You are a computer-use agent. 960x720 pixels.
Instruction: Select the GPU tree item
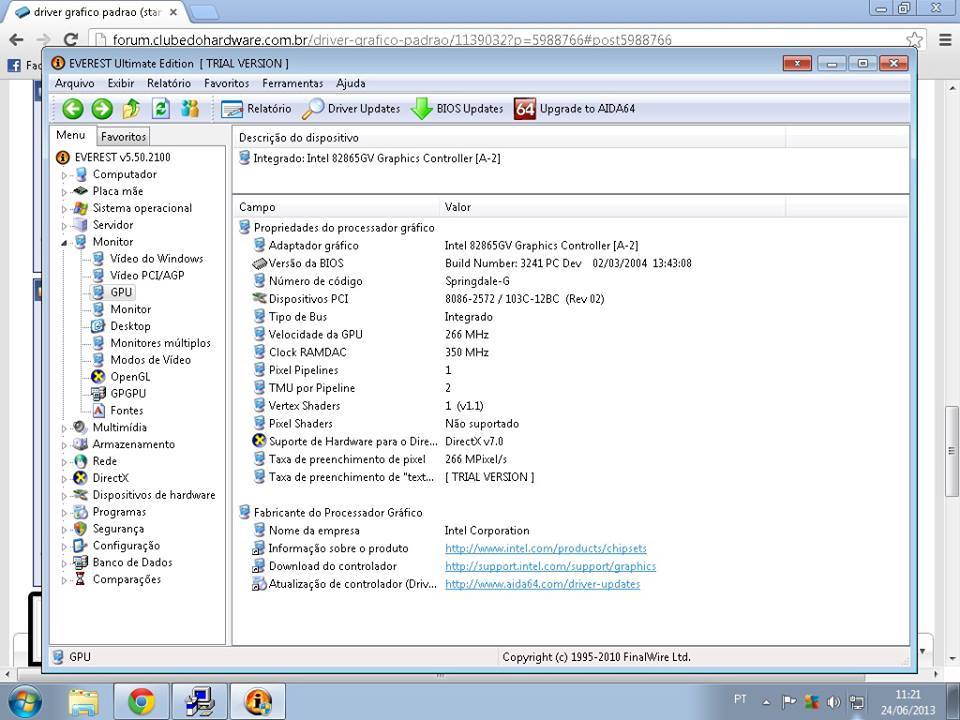pyautogui.click(x=121, y=292)
